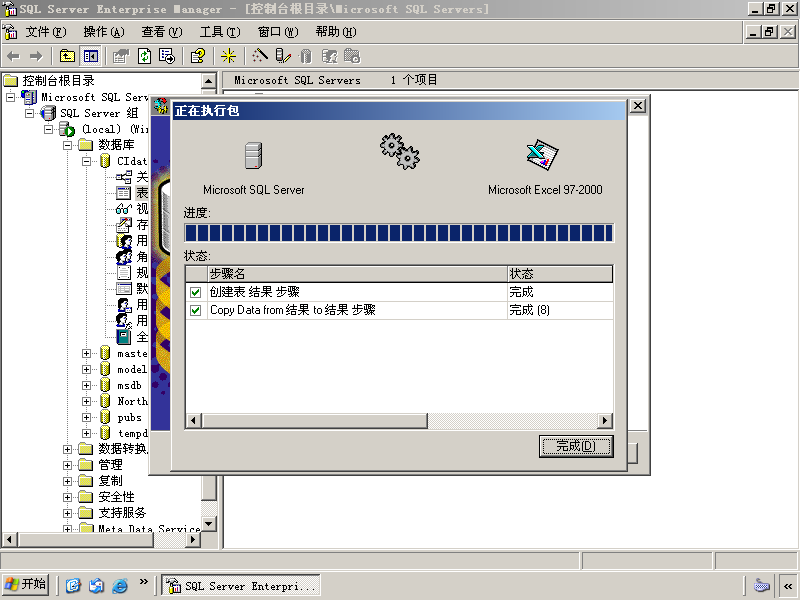Click step list scroll right arrow
The height and width of the screenshot is (600, 800).
(x=605, y=421)
